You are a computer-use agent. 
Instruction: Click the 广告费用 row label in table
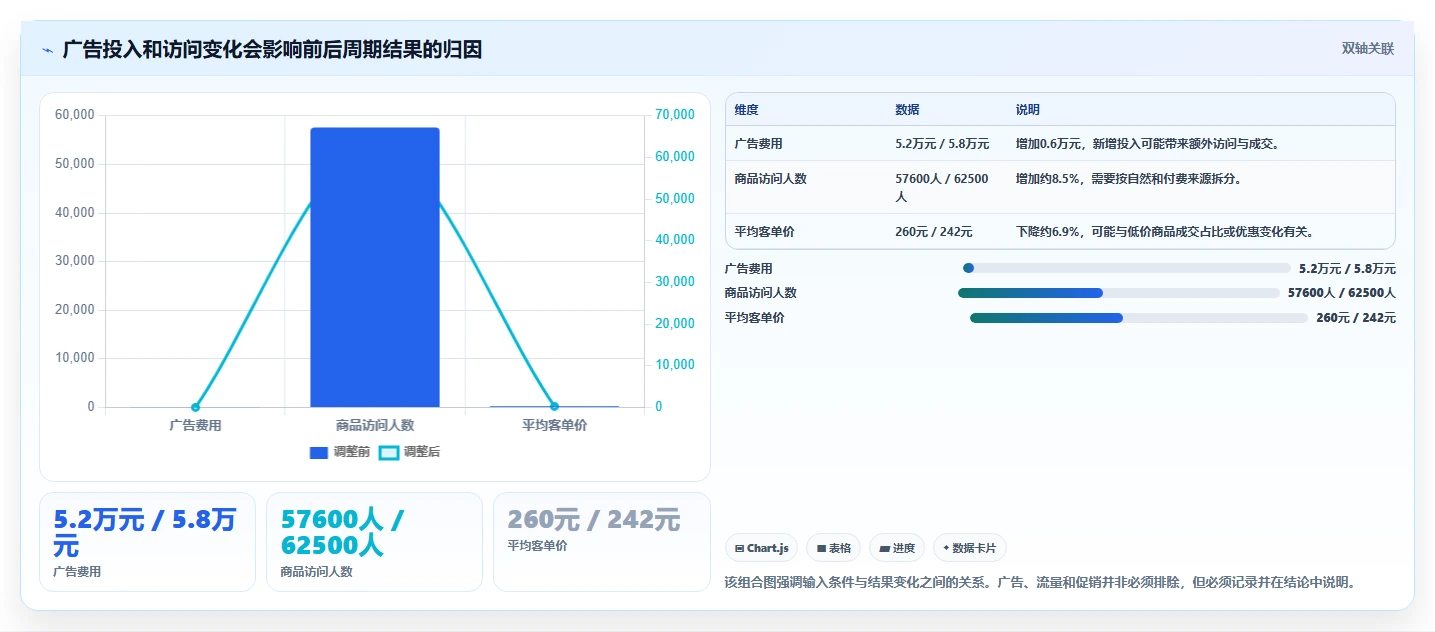(x=758, y=144)
